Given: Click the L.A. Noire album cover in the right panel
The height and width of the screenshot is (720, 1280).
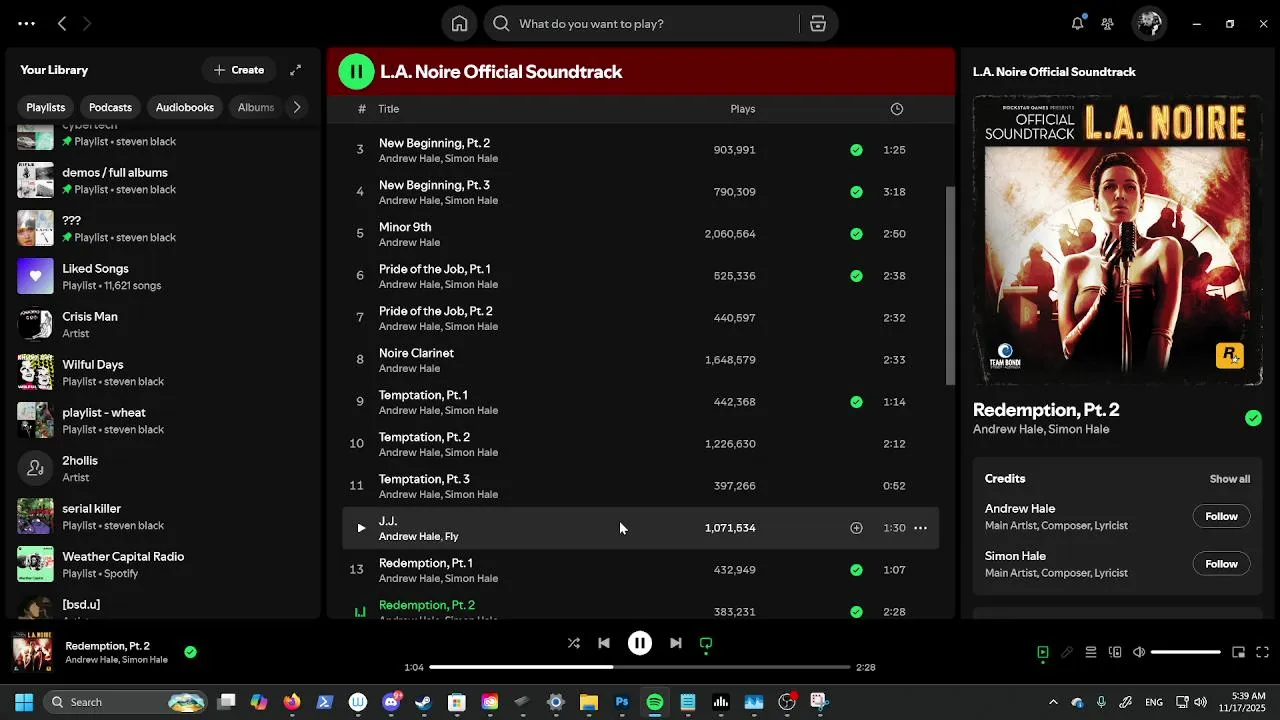Looking at the screenshot, I should 1117,240.
